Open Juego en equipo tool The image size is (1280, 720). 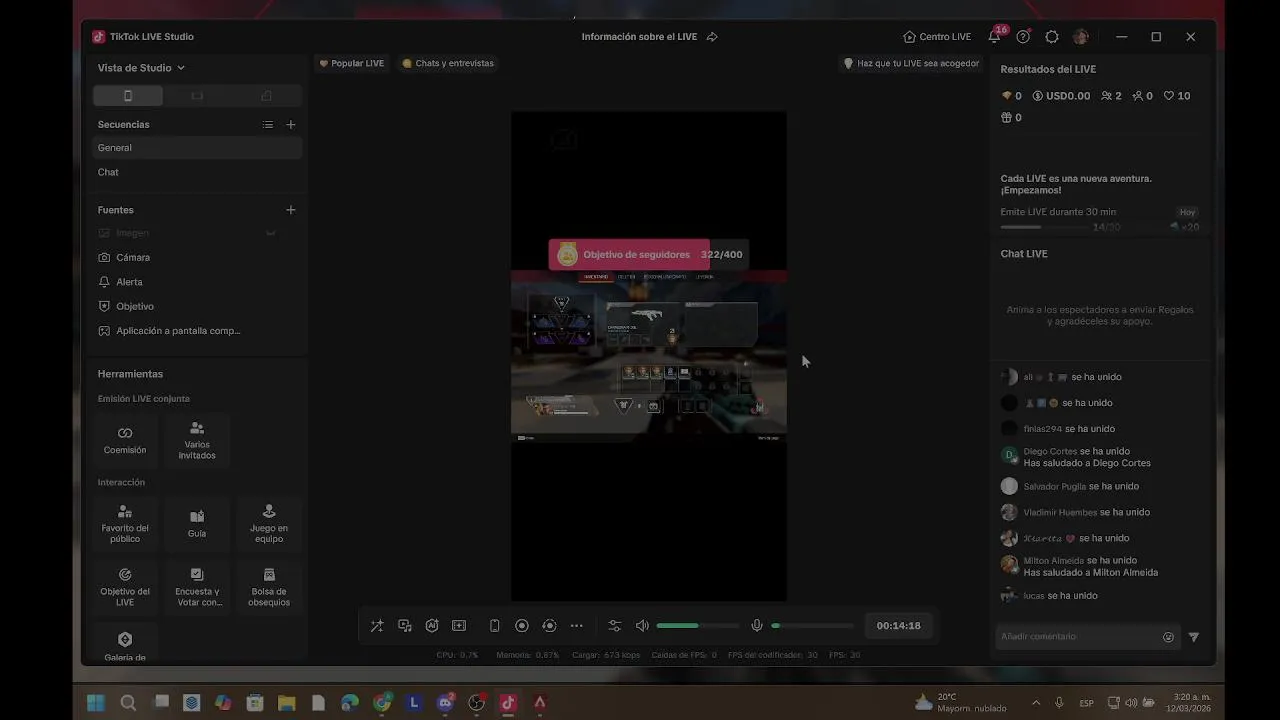269,524
